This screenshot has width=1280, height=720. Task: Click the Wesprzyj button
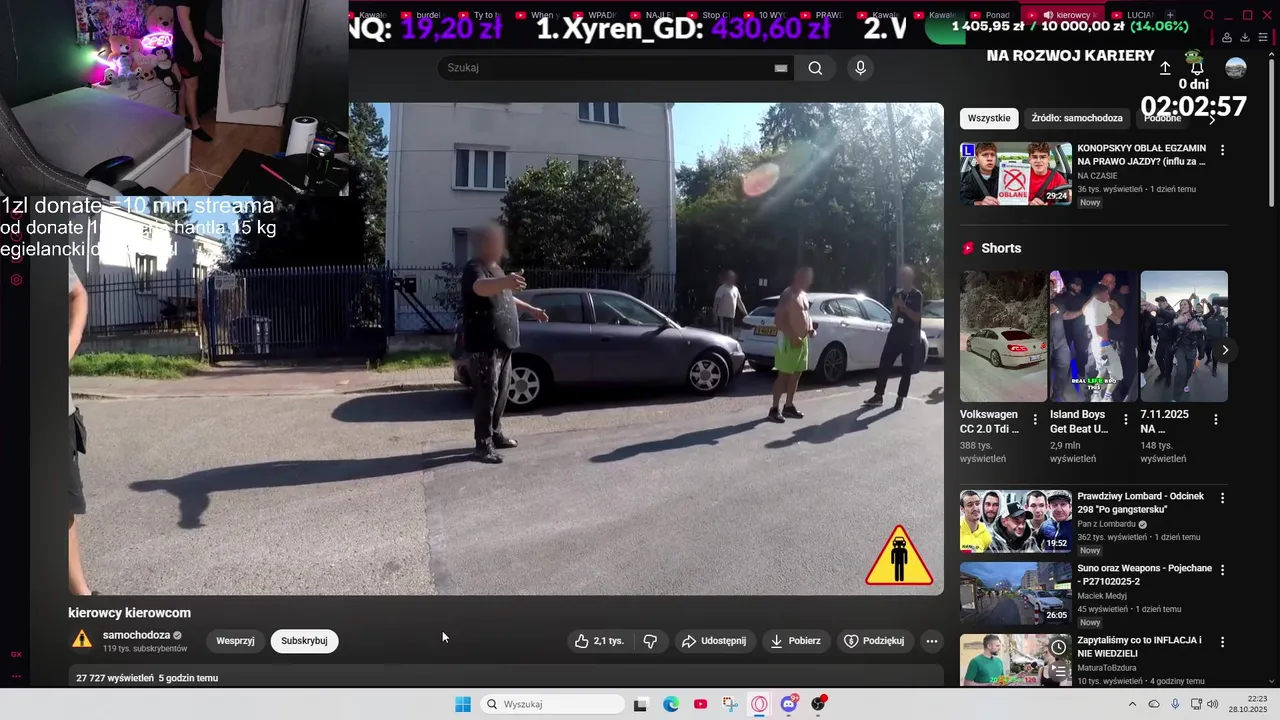point(235,641)
